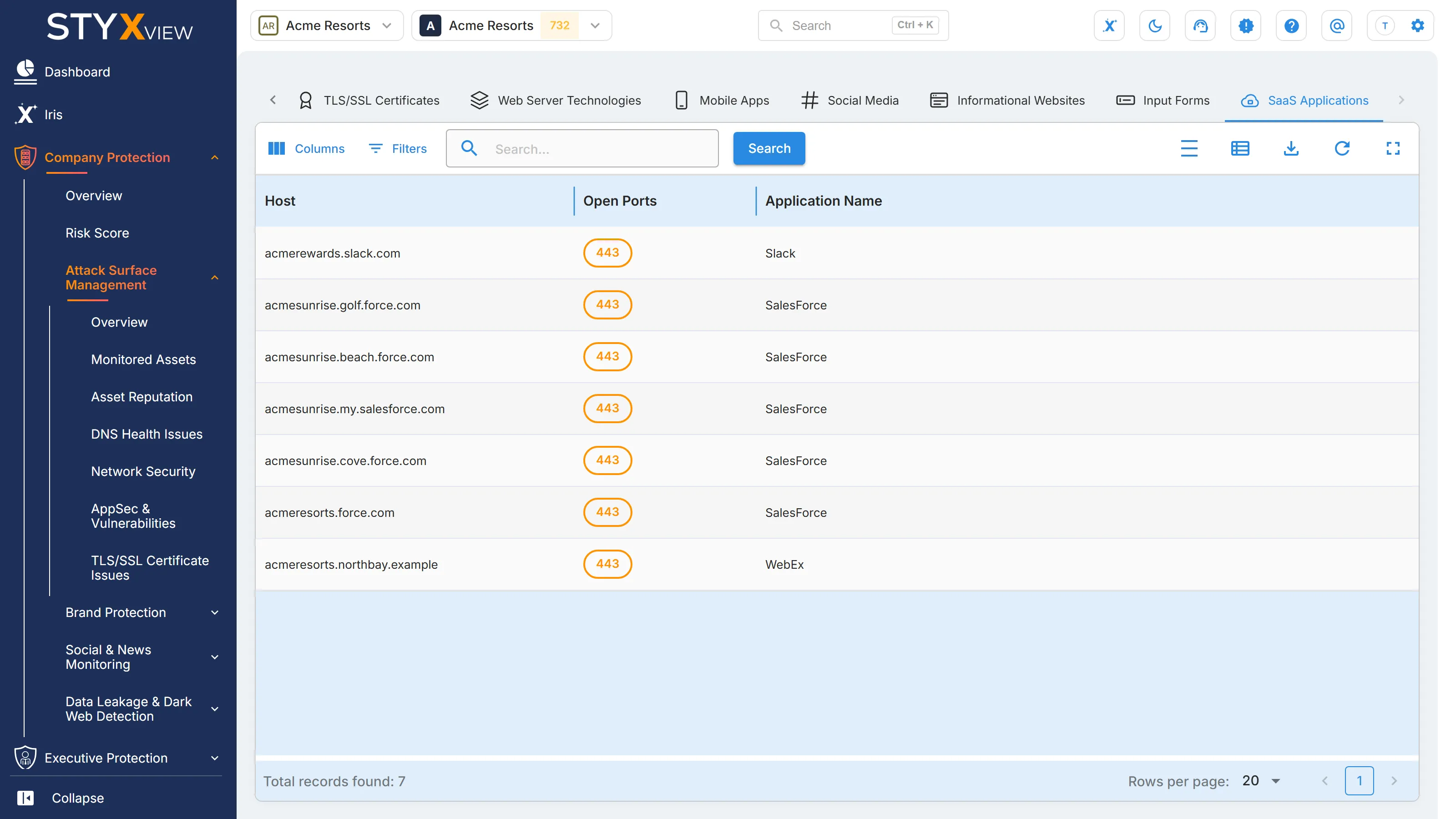The image size is (1456, 819).
Task: Collapse the Company Protection section
Action: pos(215,158)
